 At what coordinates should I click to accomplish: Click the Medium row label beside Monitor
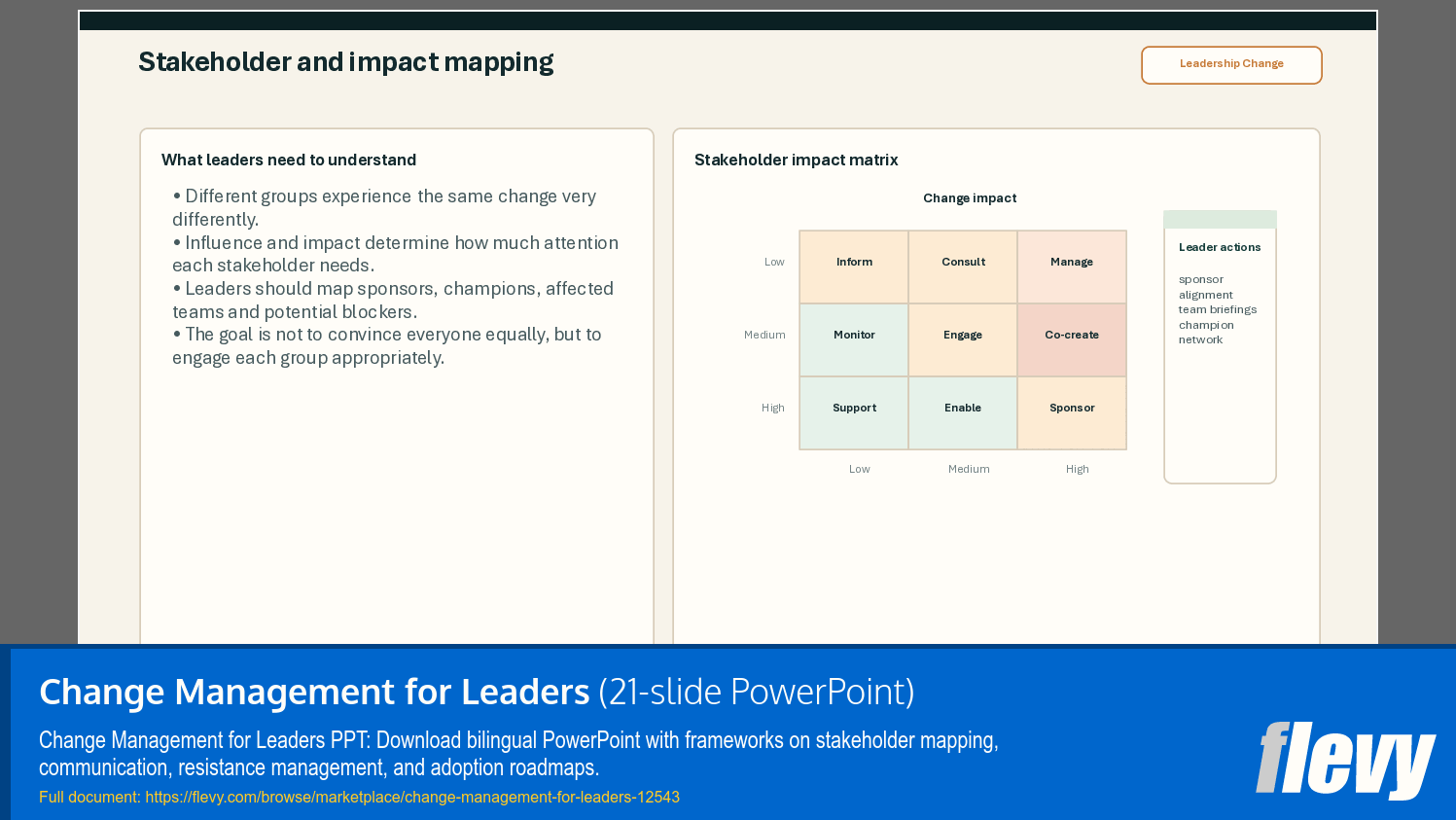(764, 335)
